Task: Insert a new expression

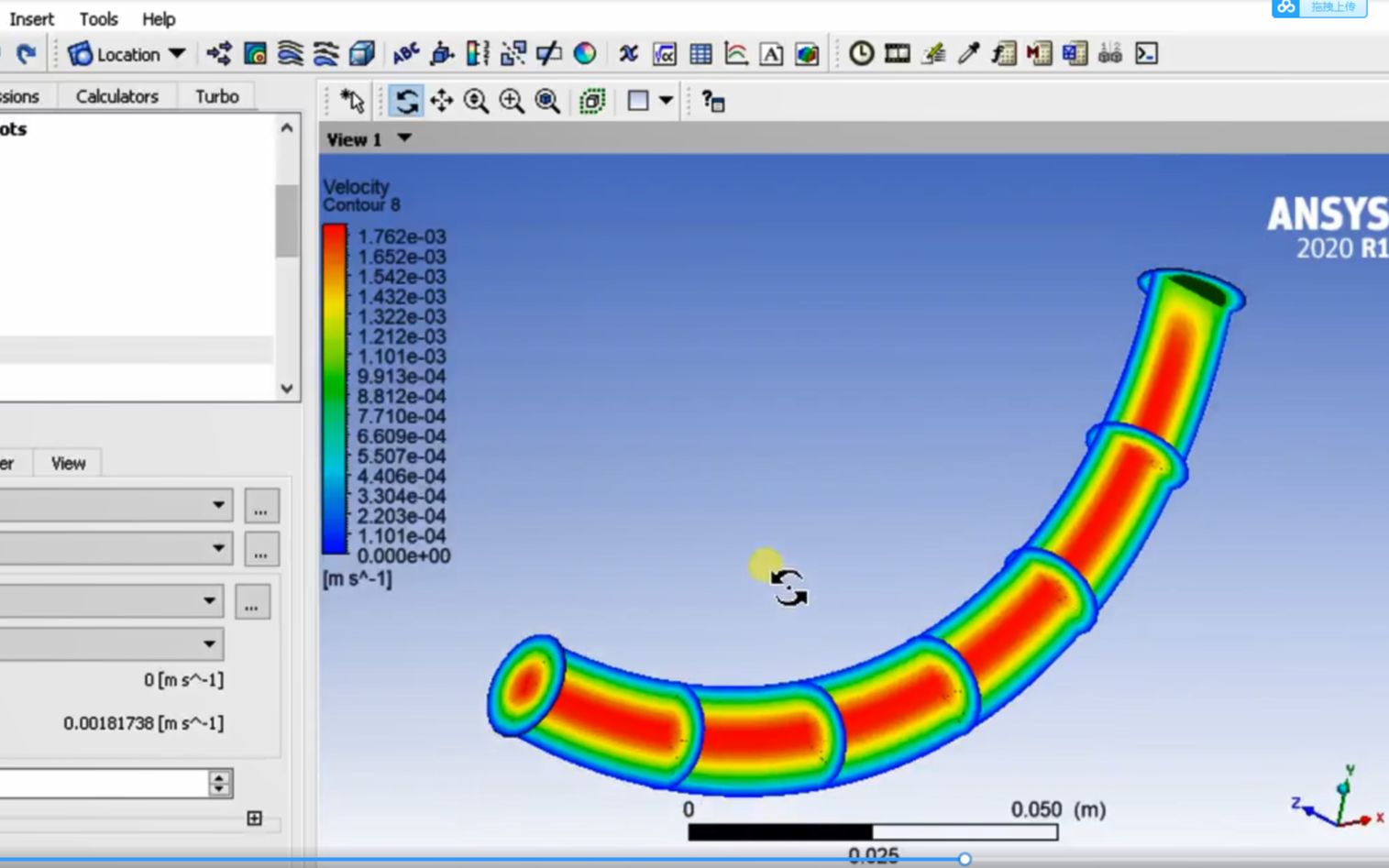Action: point(665,54)
